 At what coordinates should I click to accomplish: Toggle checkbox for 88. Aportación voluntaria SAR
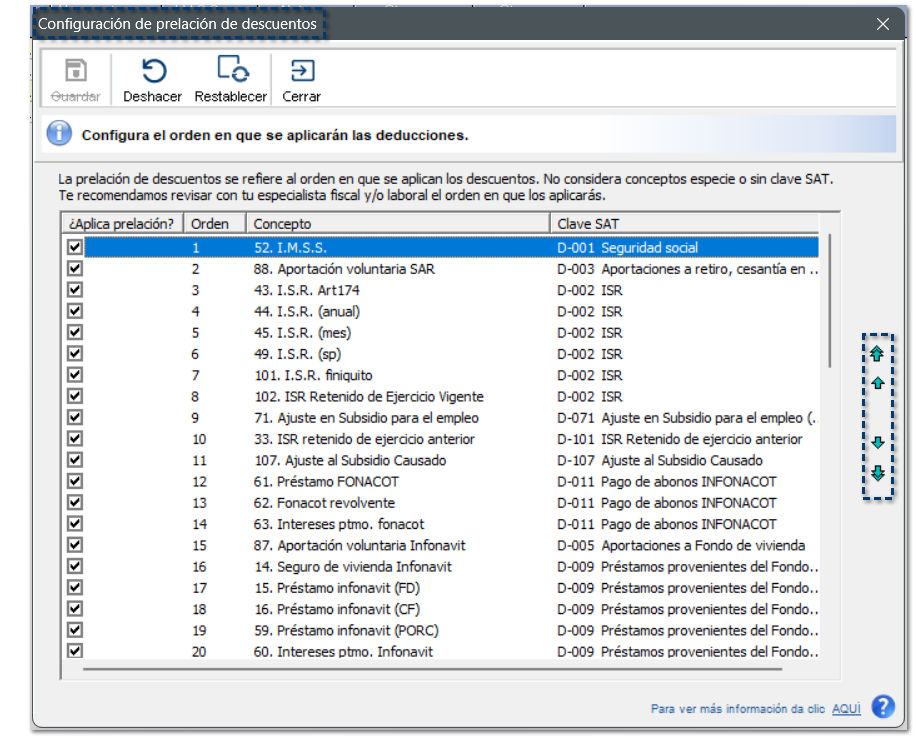click(75, 269)
